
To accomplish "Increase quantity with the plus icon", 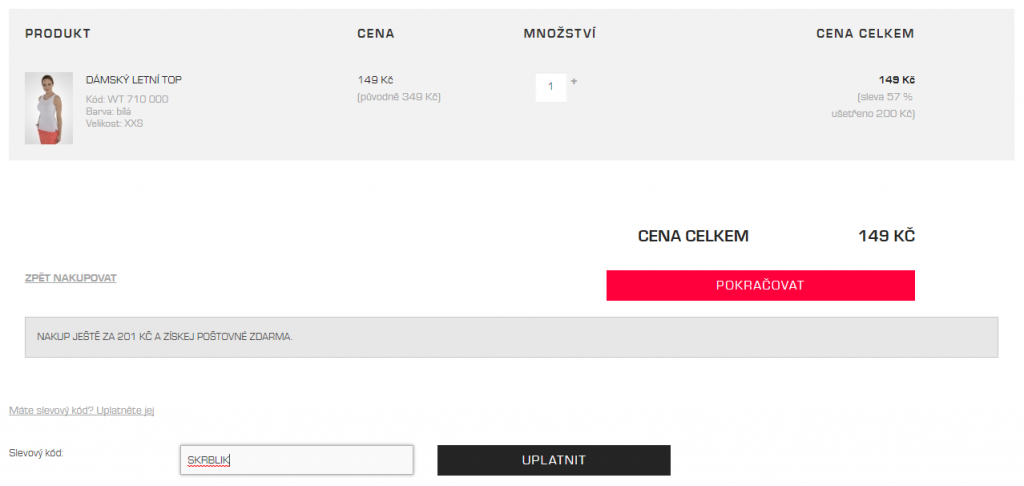I will pyautogui.click(x=574, y=82).
